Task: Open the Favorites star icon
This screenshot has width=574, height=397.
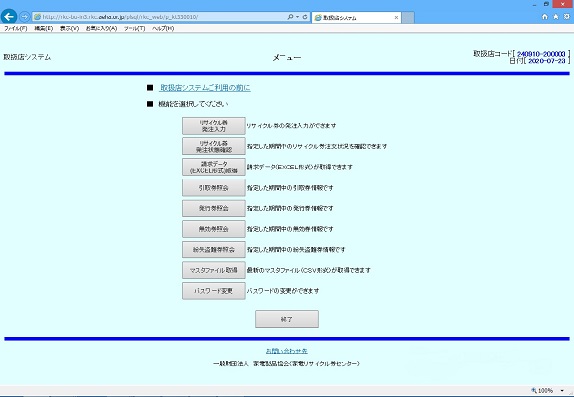Action: click(x=556, y=17)
